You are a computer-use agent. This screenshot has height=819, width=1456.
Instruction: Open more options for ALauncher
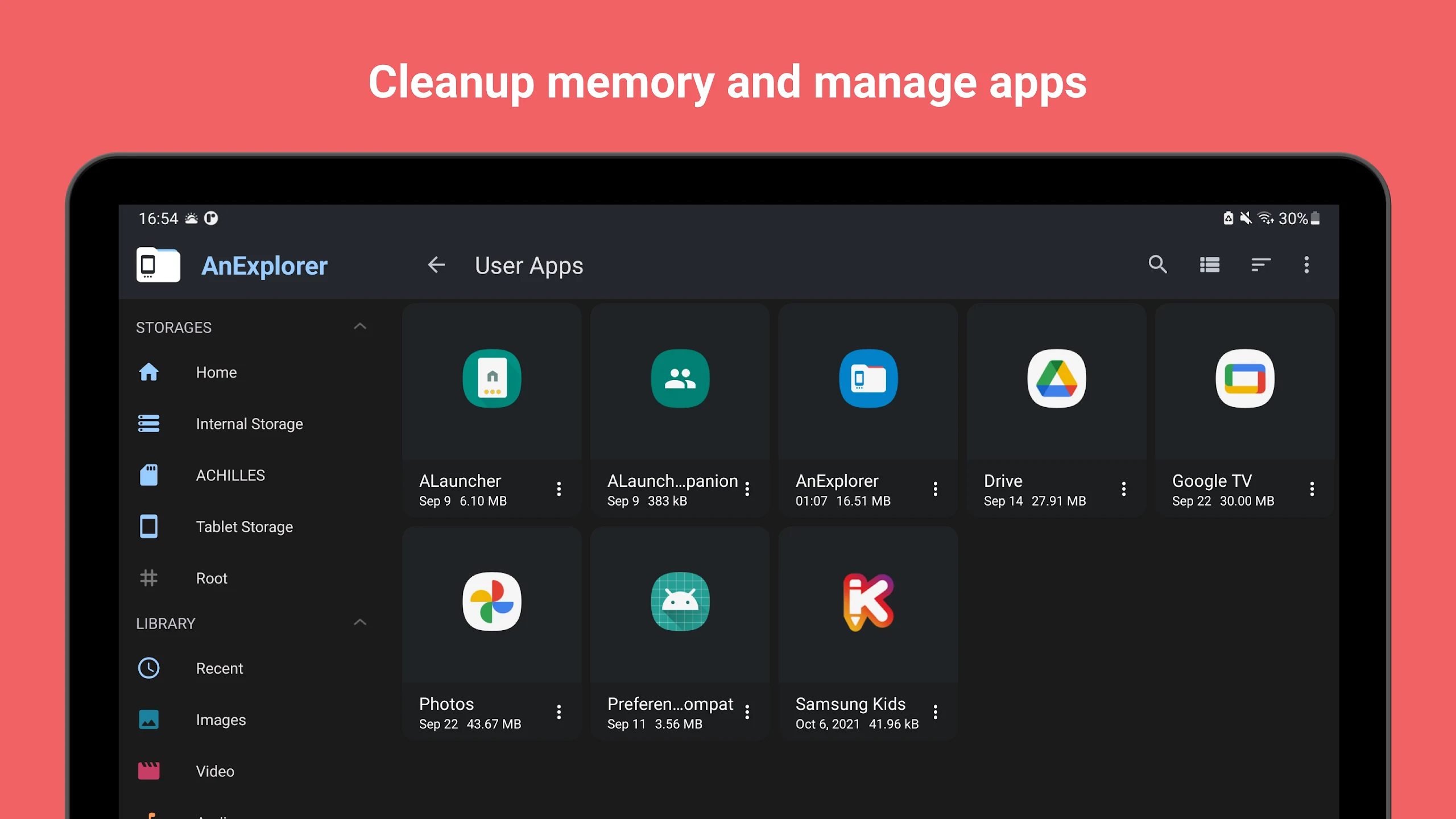pos(559,489)
